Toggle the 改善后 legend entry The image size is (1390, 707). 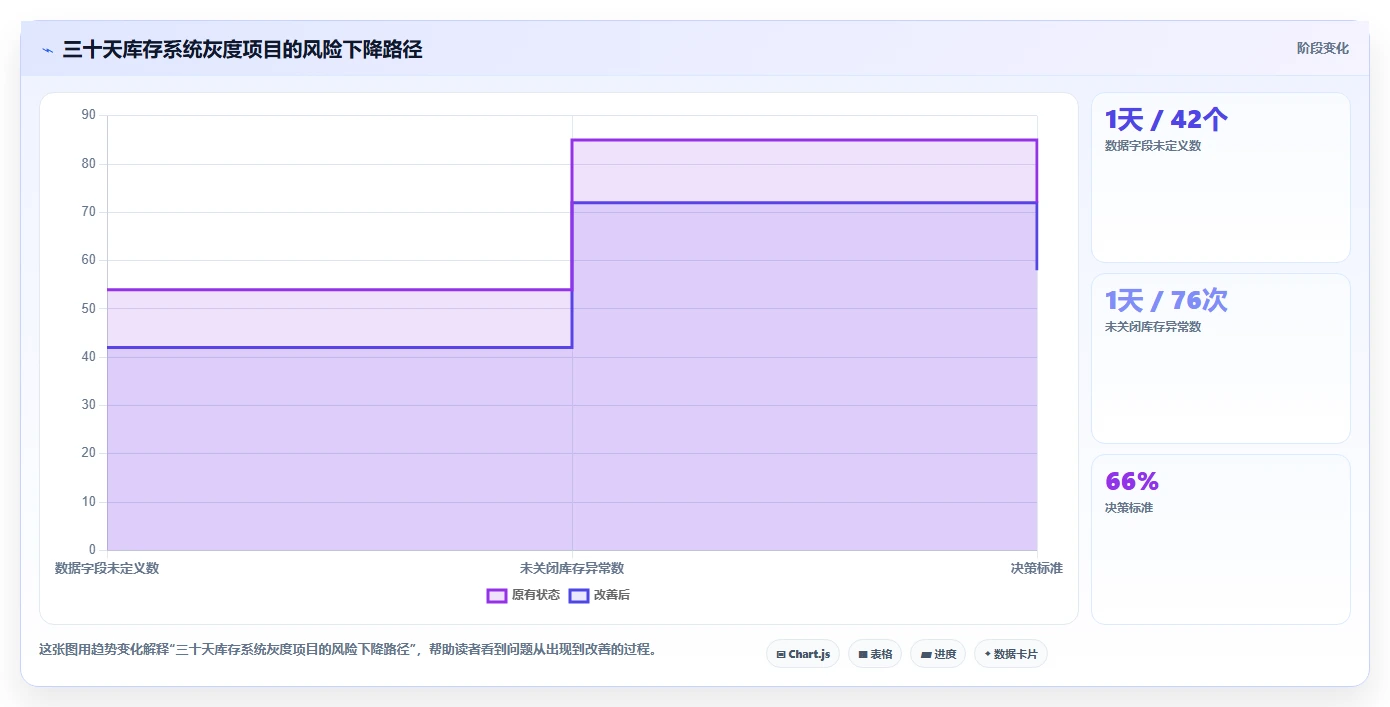tap(599, 595)
